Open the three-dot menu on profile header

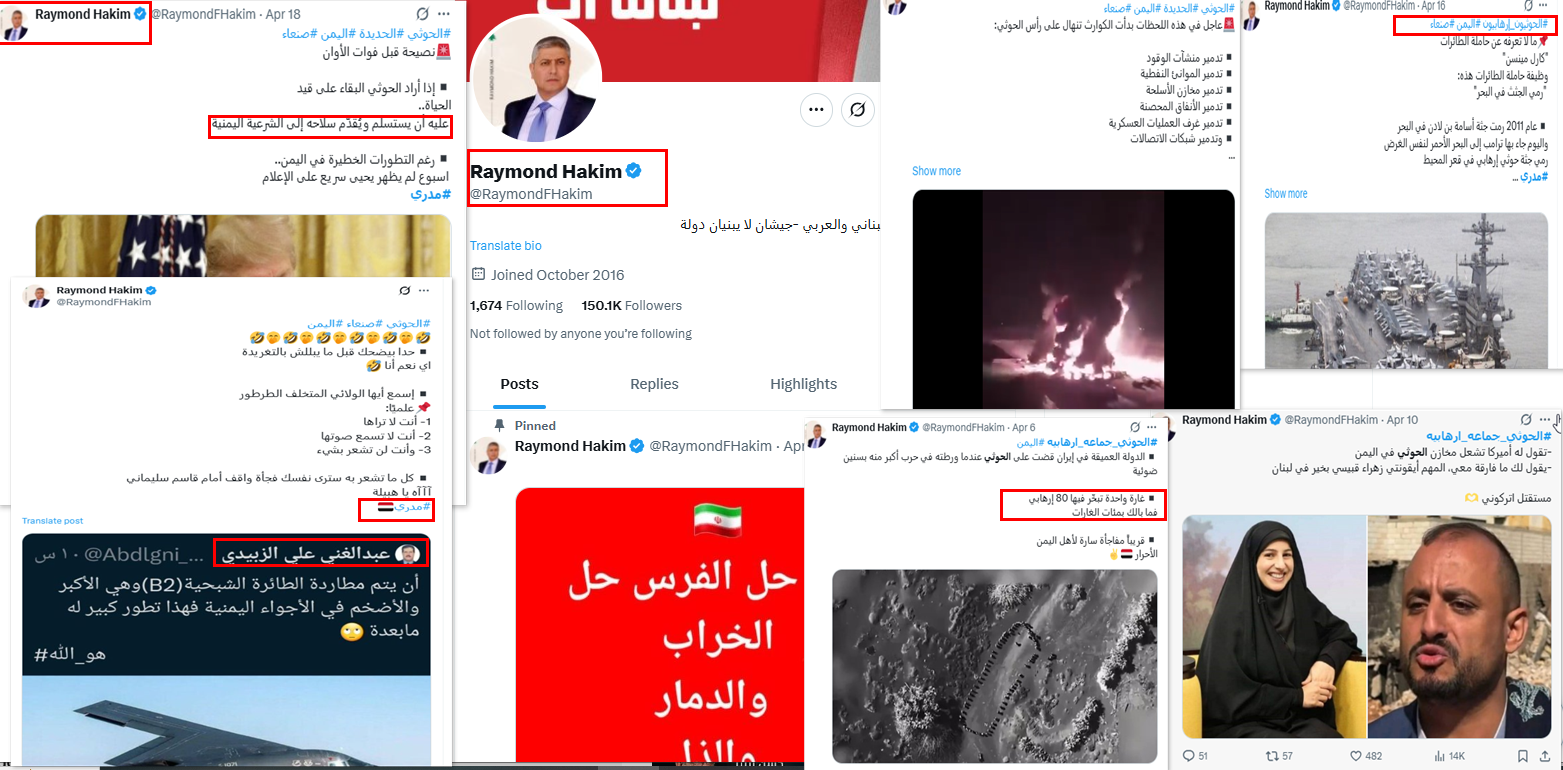point(816,108)
